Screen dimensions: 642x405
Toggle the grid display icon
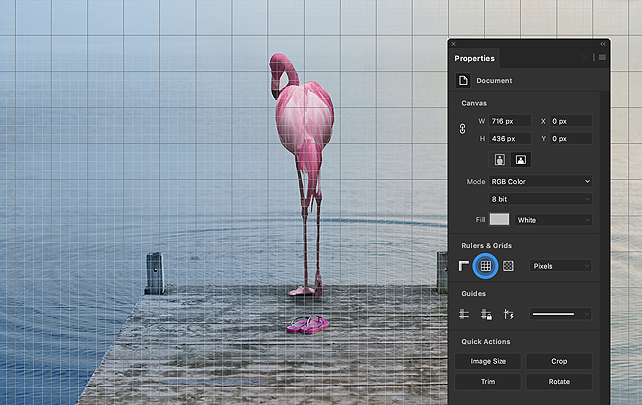pos(486,266)
